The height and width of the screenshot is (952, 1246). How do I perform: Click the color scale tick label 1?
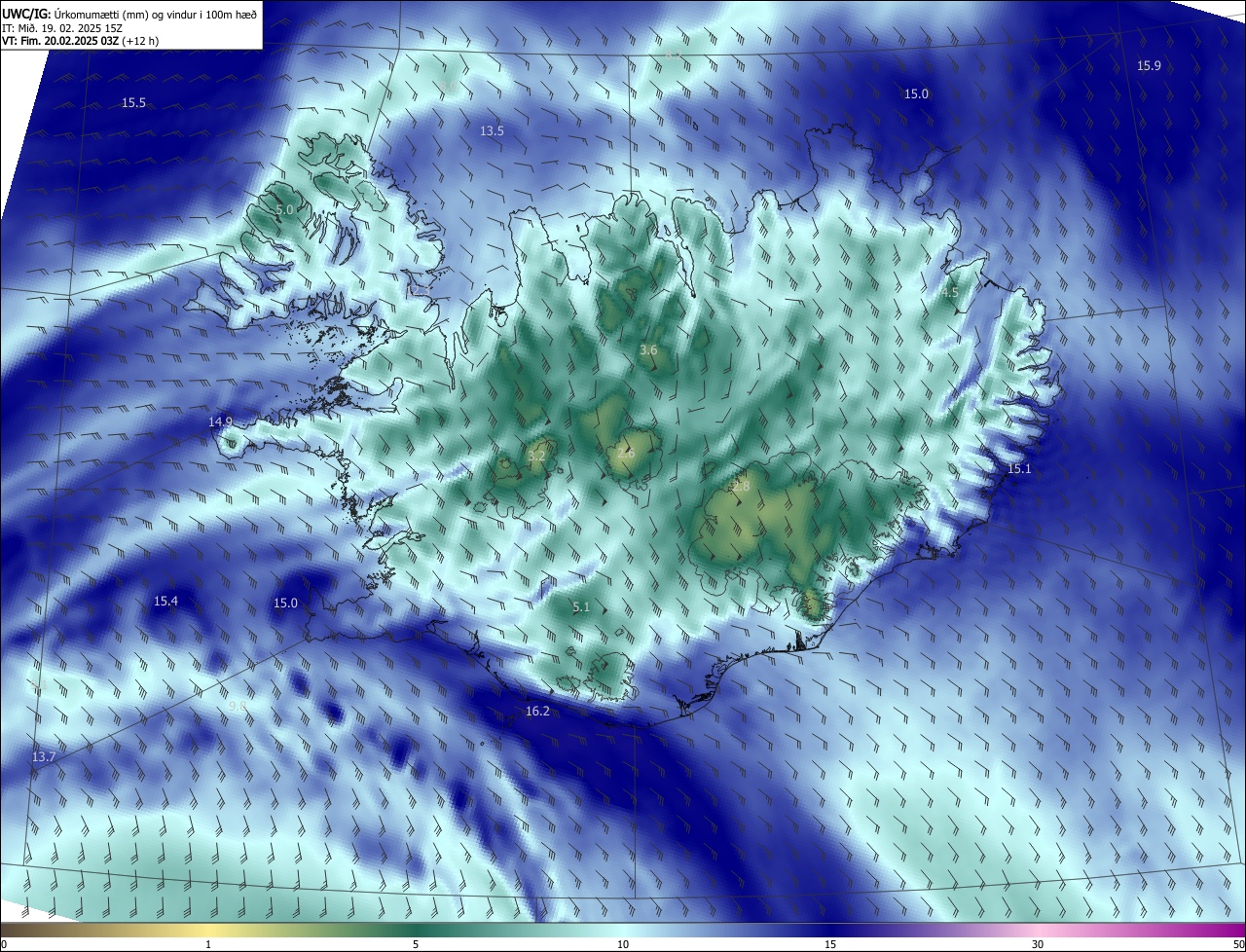click(x=208, y=945)
